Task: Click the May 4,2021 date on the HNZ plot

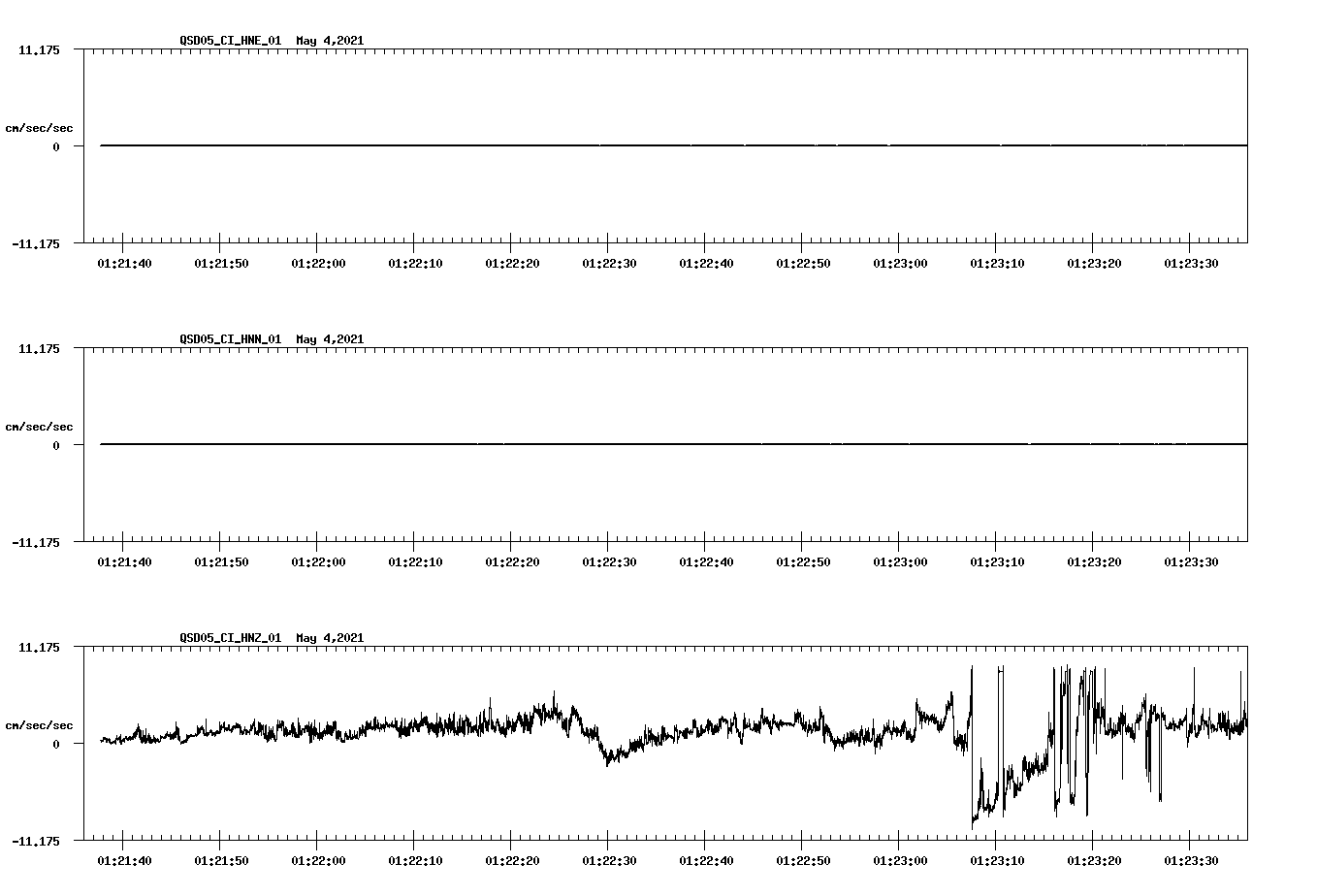Action: [330, 638]
